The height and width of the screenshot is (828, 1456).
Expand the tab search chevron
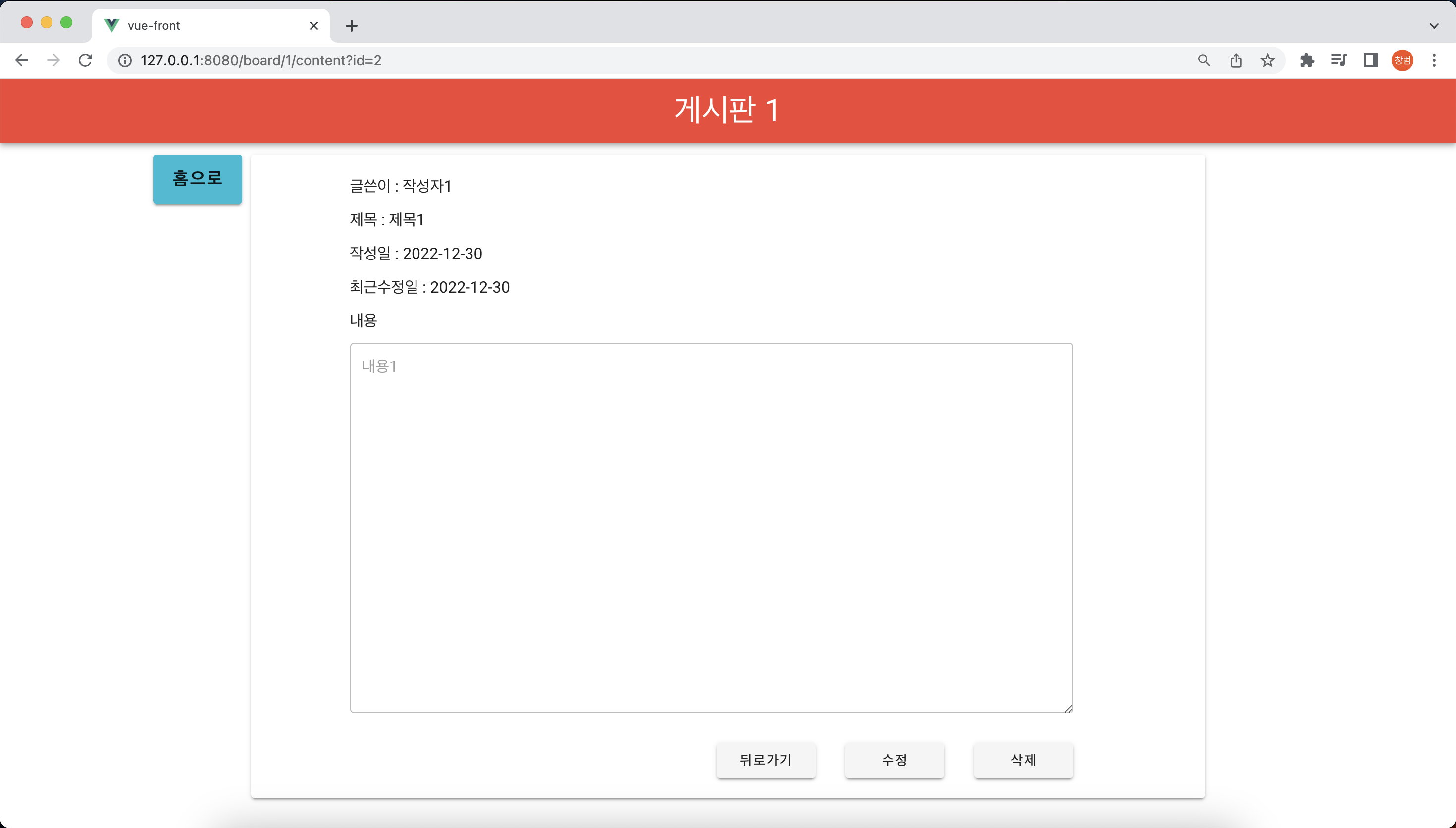point(1434,26)
